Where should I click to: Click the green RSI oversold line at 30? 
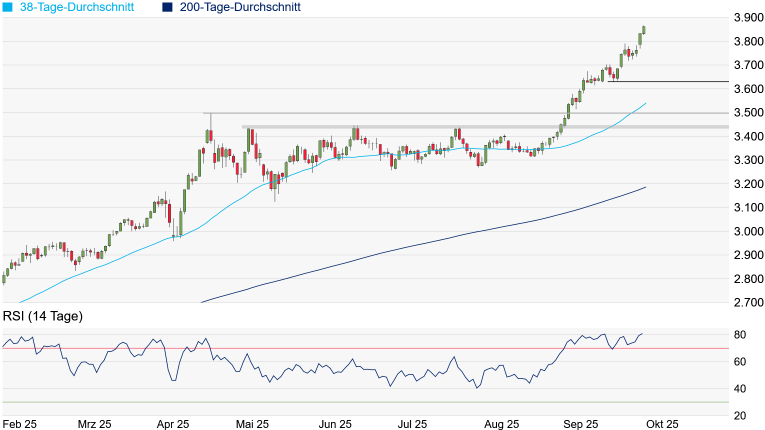pos(365,403)
